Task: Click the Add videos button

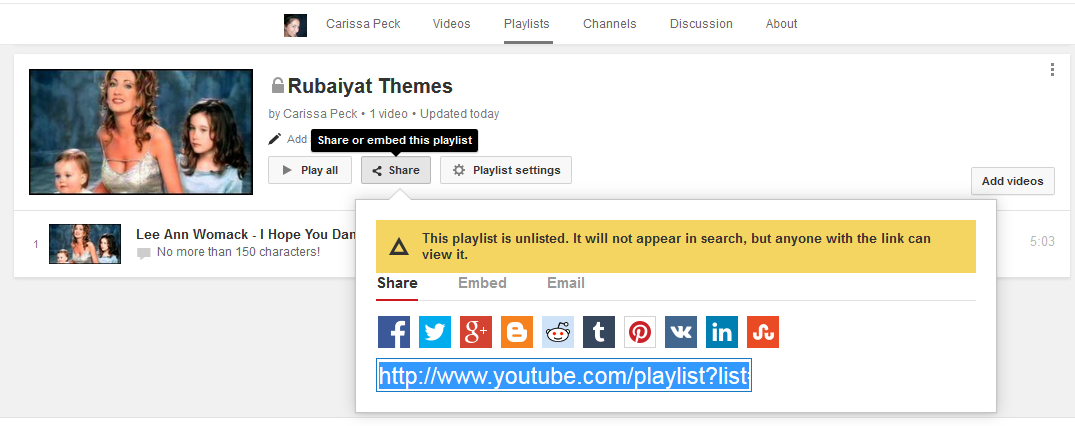Action: 1013,181
